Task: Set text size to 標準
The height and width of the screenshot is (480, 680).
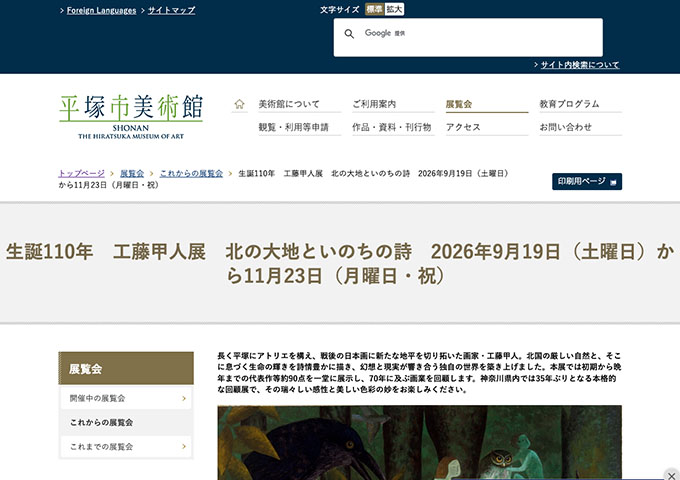Action: tap(374, 9)
